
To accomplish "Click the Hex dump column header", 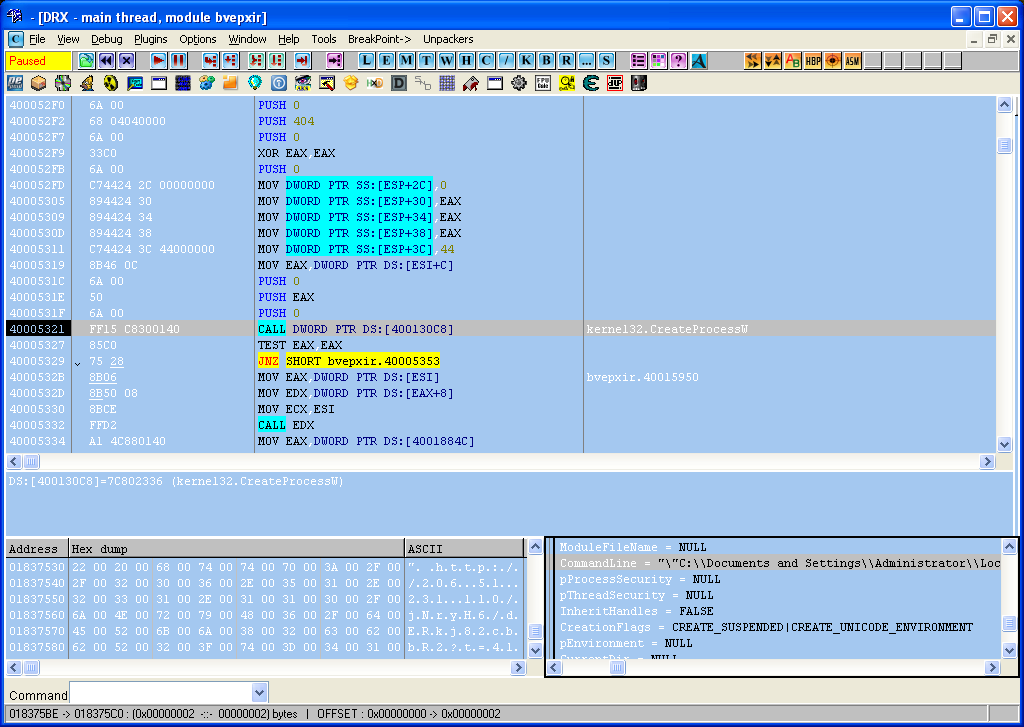I will tap(235, 549).
